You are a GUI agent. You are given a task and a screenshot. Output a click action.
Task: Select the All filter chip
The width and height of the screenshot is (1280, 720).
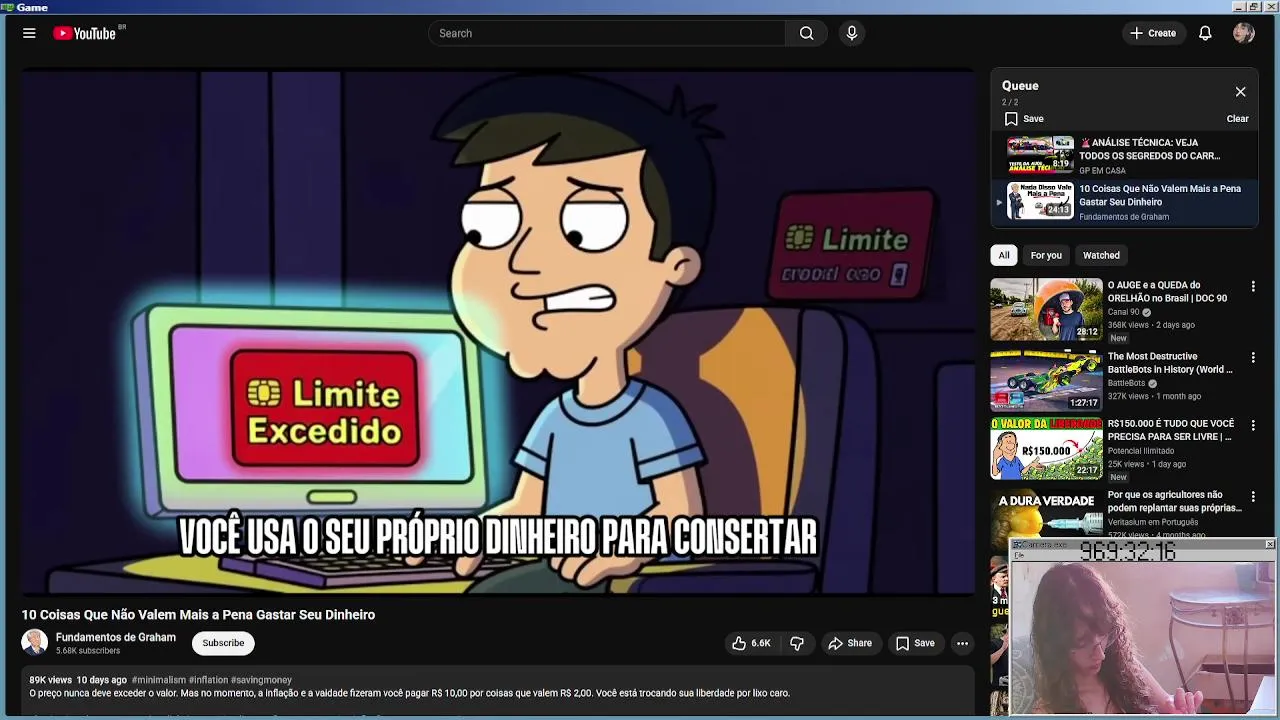tap(1004, 255)
